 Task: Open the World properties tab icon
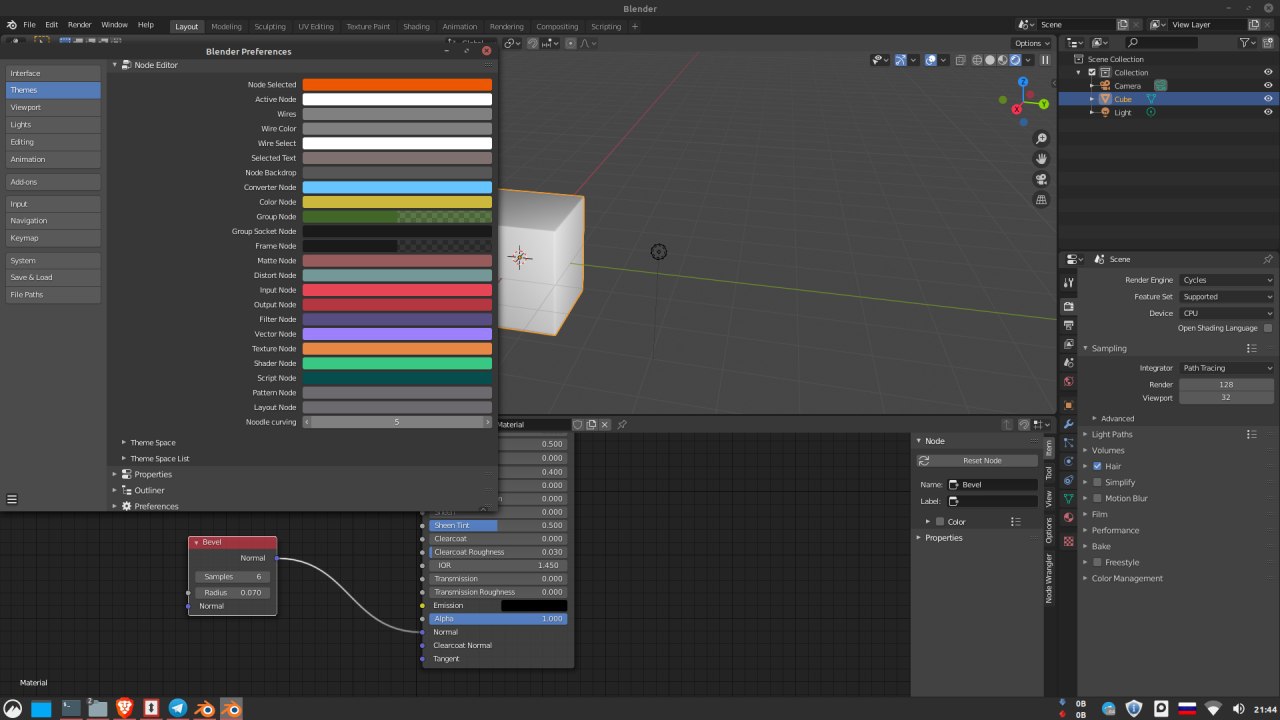tap(1068, 382)
